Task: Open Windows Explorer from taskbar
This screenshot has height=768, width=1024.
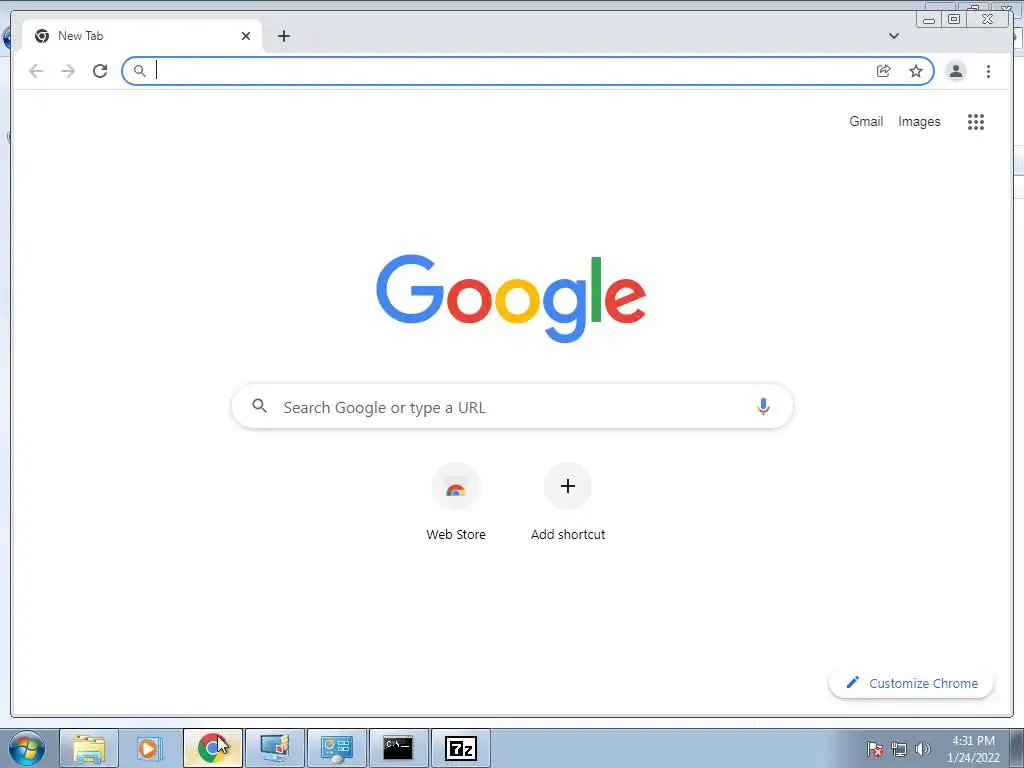Action: click(89, 748)
